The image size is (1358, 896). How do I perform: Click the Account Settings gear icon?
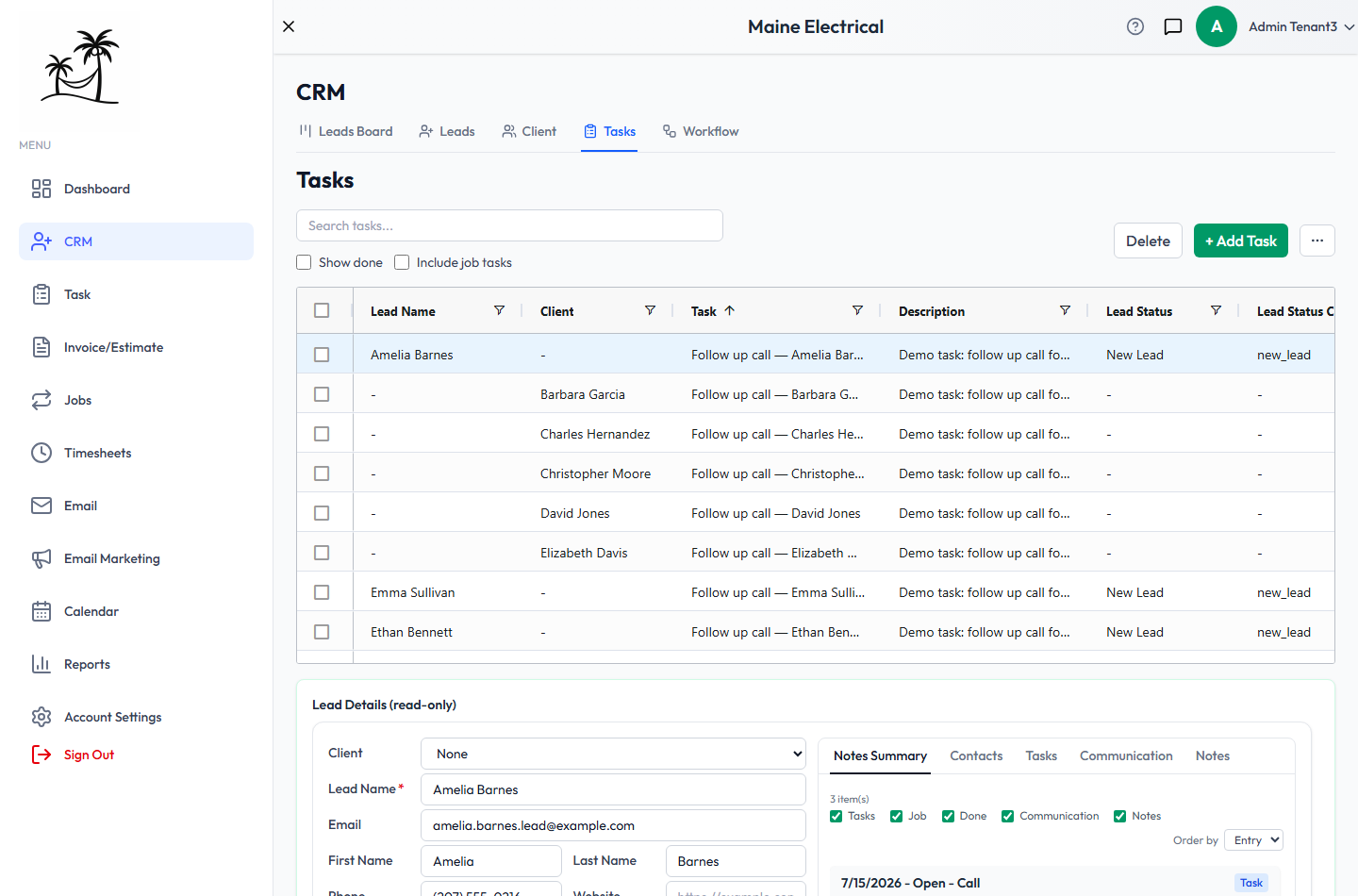point(41,717)
